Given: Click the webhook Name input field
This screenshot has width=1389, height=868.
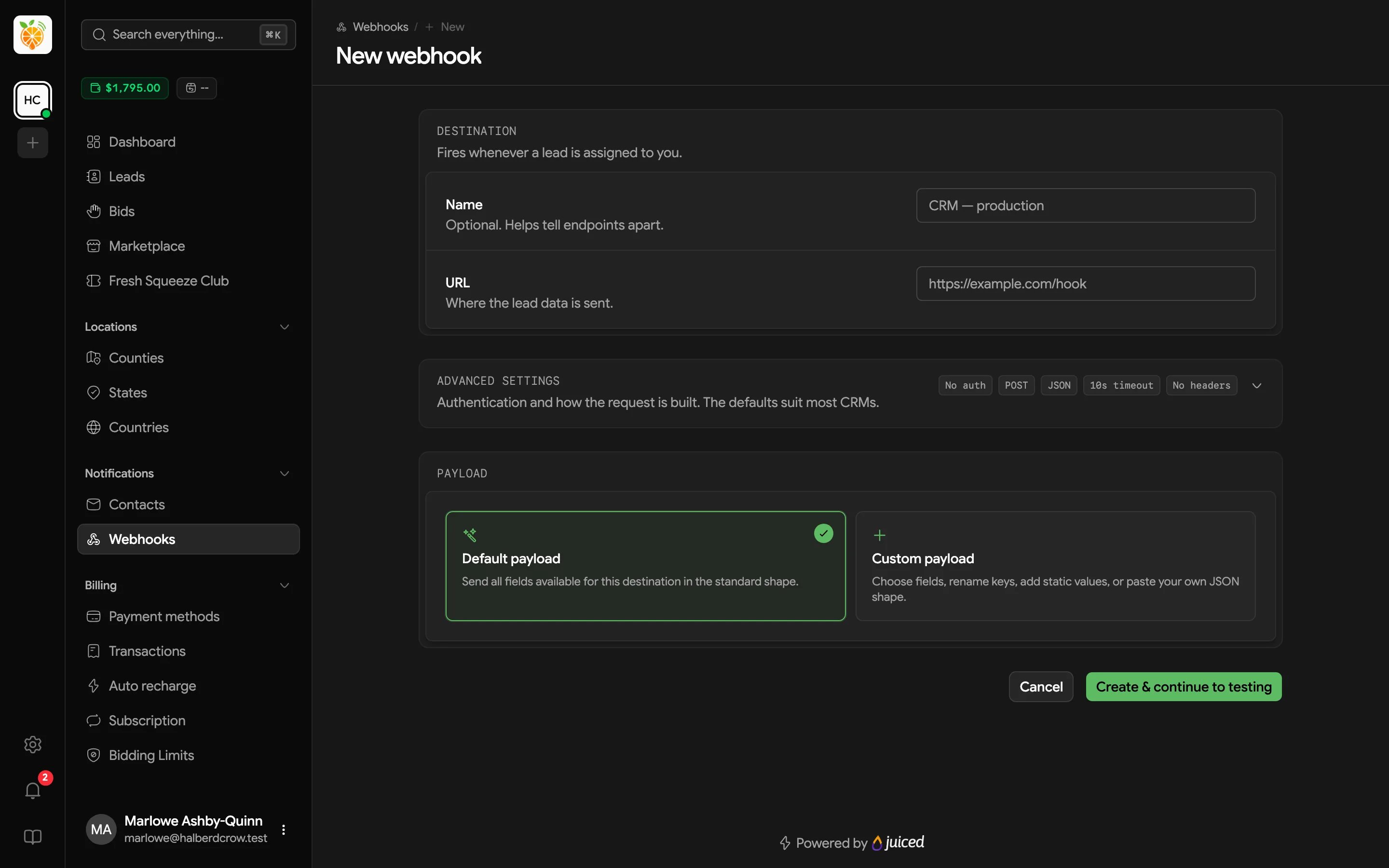Looking at the screenshot, I should [1085, 205].
